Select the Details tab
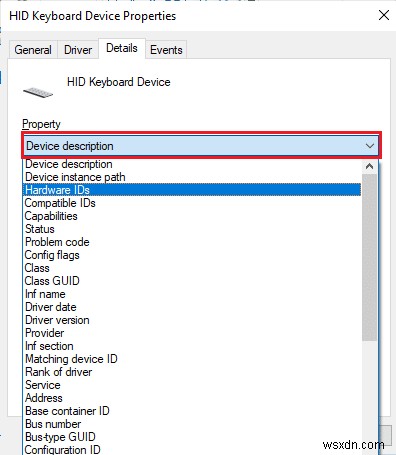Image resolution: width=396 pixels, height=455 pixels. (122, 48)
